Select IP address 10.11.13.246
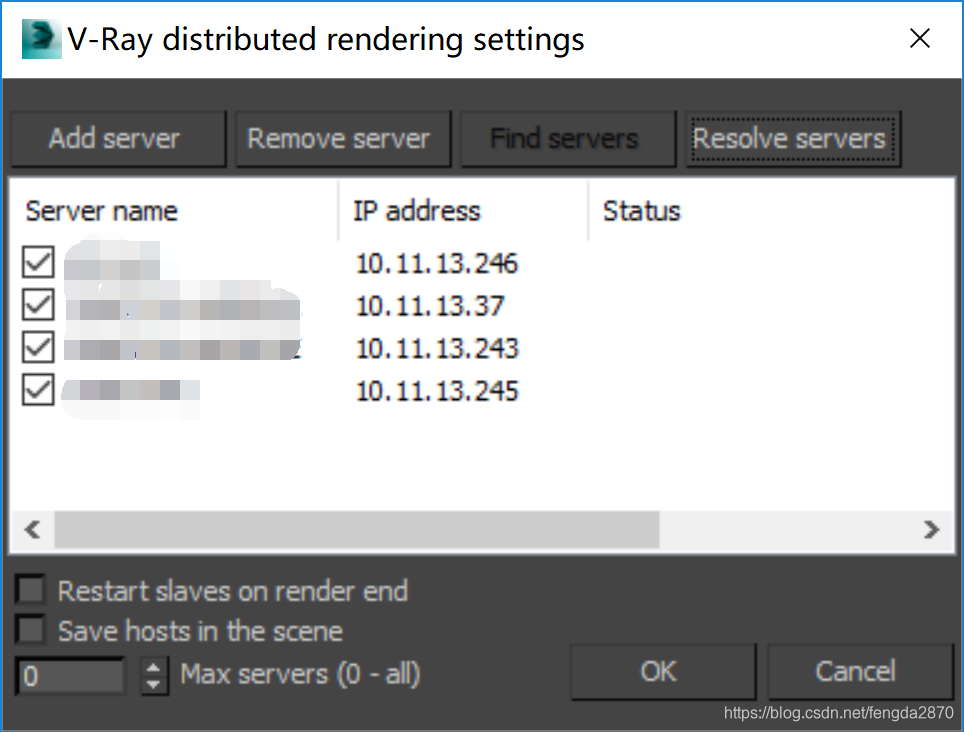This screenshot has height=732, width=964. 437,264
